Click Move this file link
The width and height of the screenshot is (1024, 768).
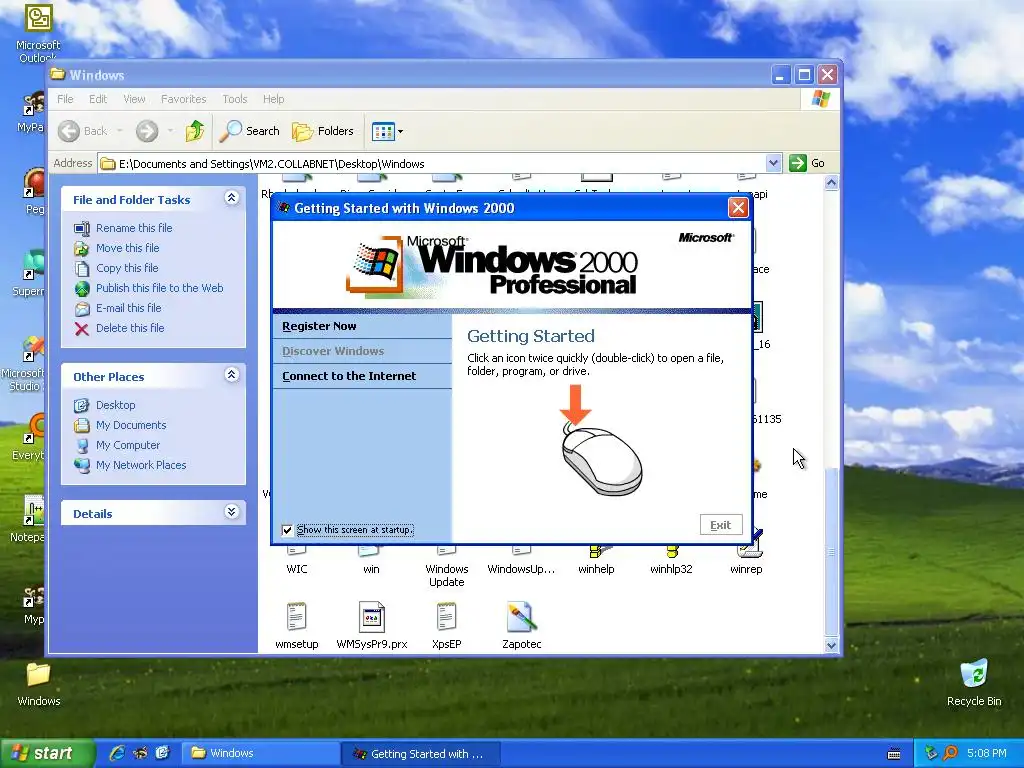[x=127, y=248]
